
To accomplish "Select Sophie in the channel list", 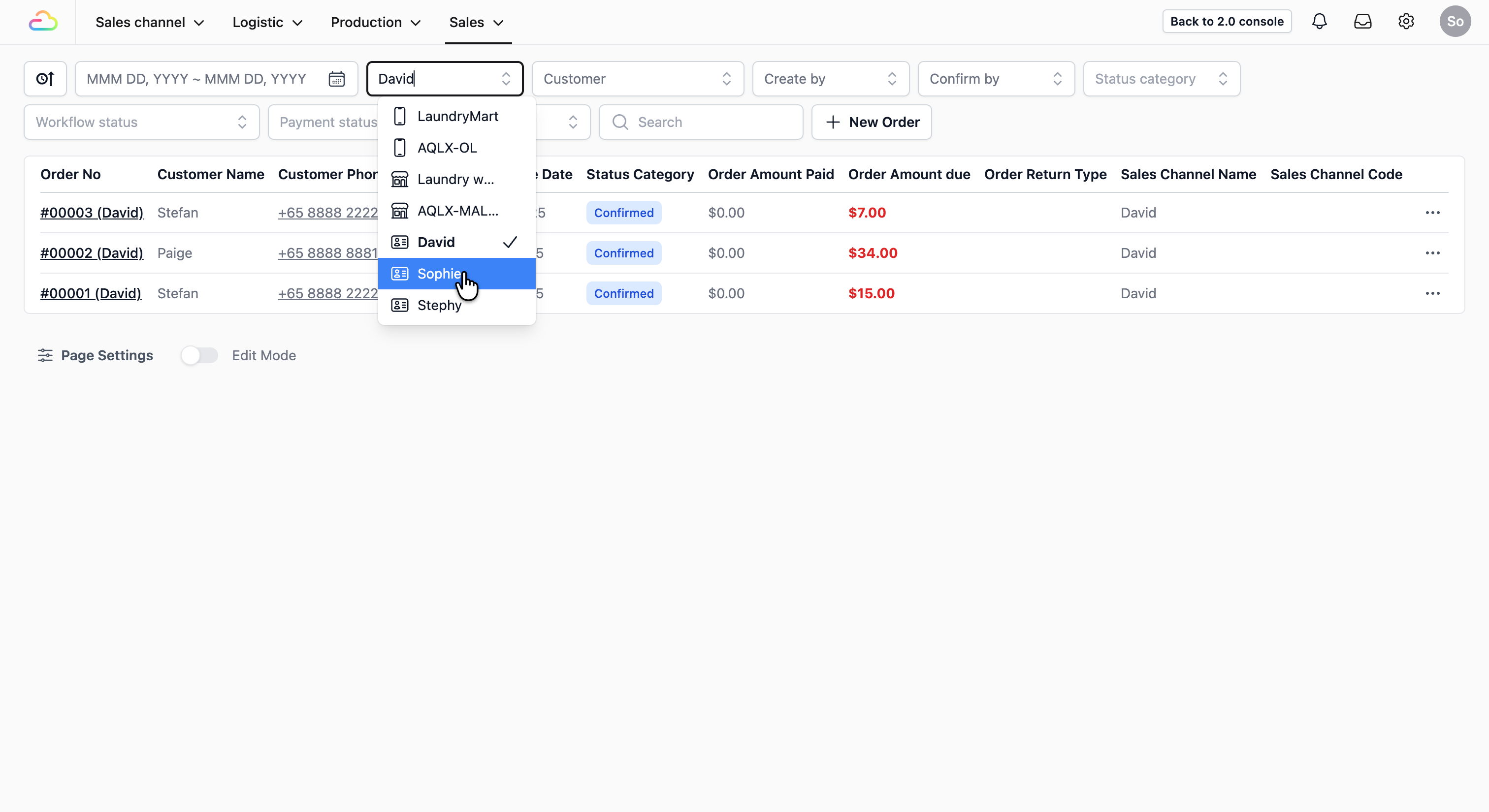I will 439,274.
